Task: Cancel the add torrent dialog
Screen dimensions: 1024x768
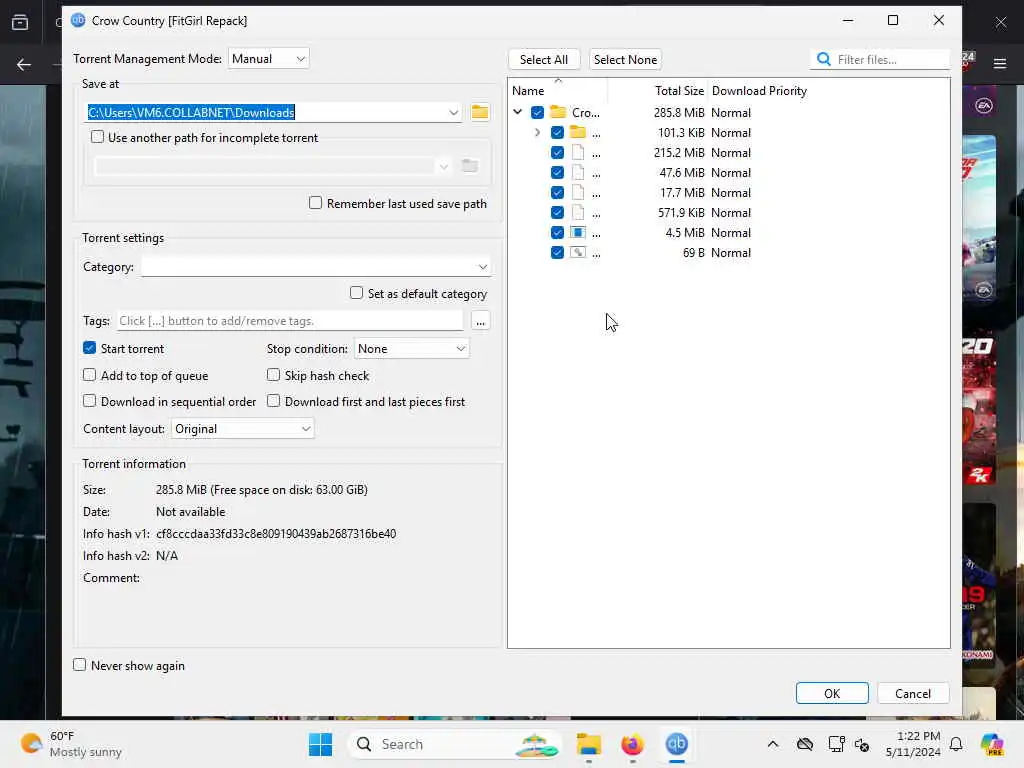Action: click(912, 694)
